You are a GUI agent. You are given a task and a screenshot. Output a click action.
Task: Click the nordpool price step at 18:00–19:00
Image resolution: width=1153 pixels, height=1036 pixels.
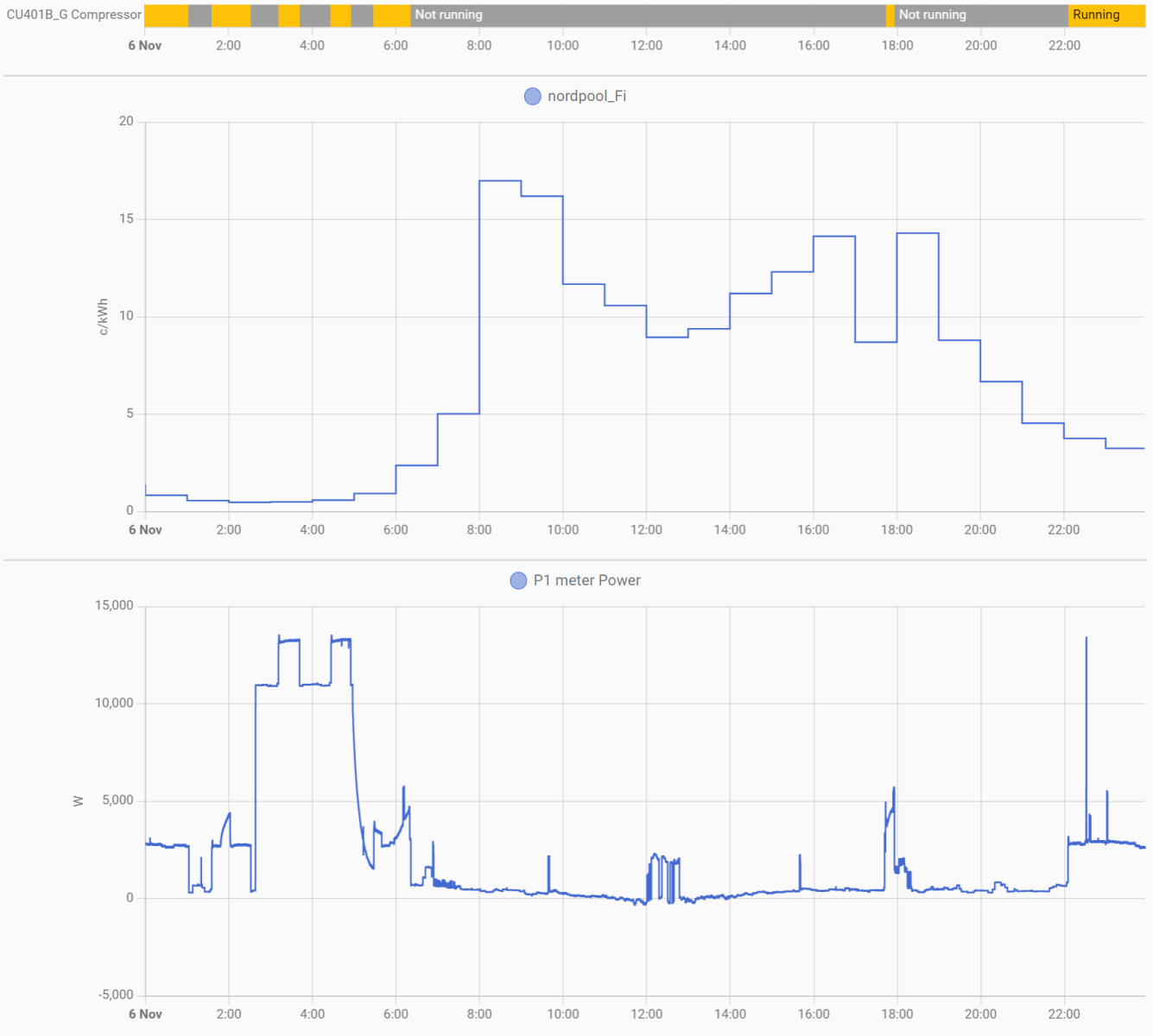917,234
